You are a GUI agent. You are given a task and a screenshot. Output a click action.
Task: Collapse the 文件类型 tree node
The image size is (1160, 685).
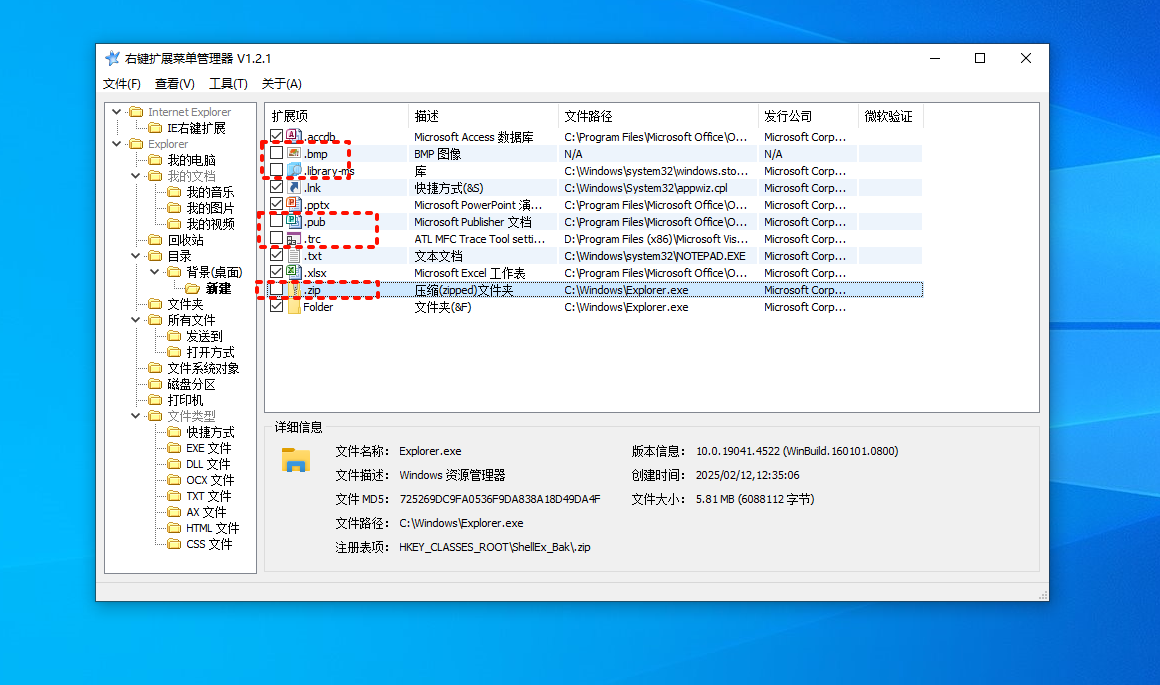pyautogui.click(x=136, y=416)
